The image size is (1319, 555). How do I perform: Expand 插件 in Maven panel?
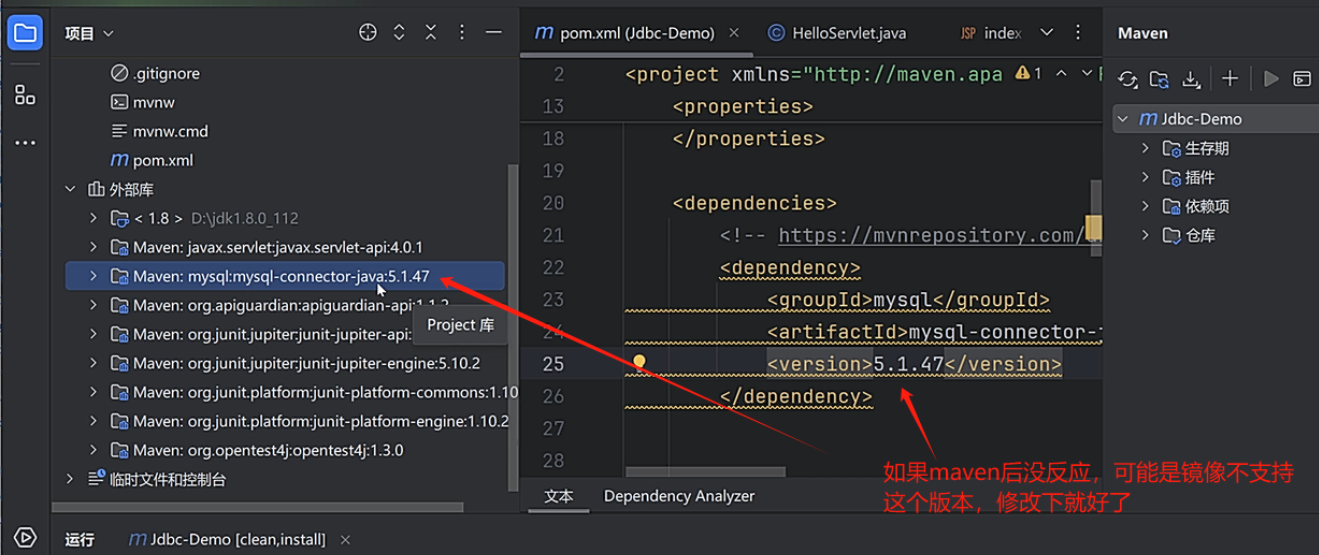point(1146,177)
